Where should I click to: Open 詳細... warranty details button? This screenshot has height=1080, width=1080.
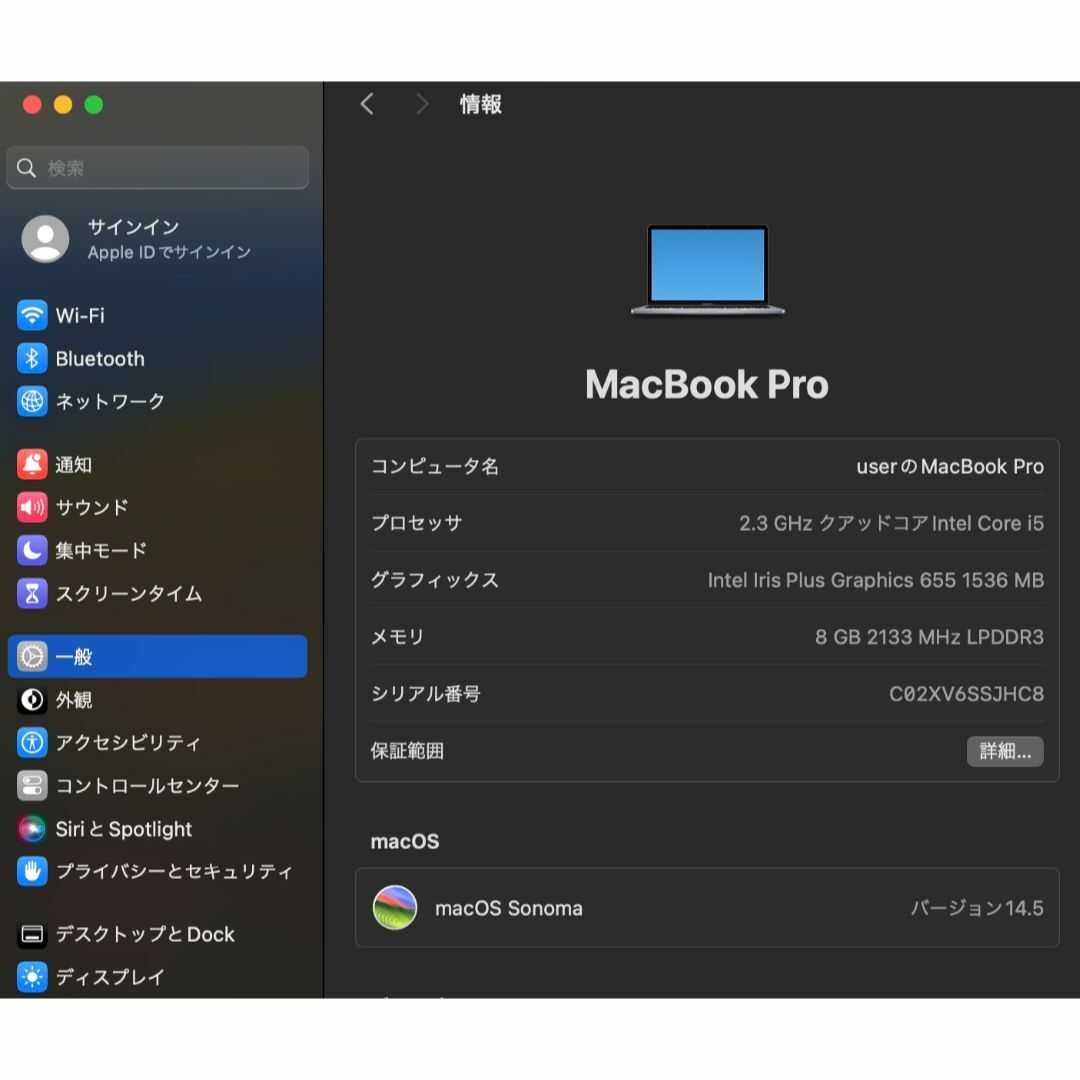tap(1005, 751)
